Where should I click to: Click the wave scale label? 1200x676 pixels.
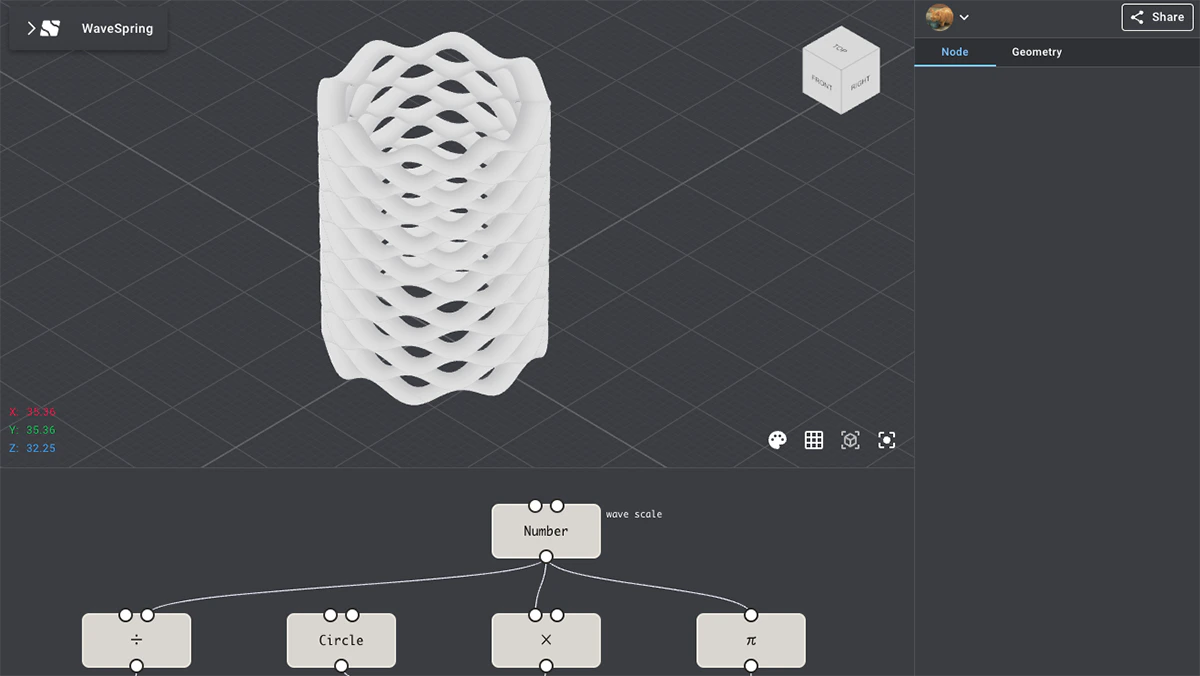(634, 514)
